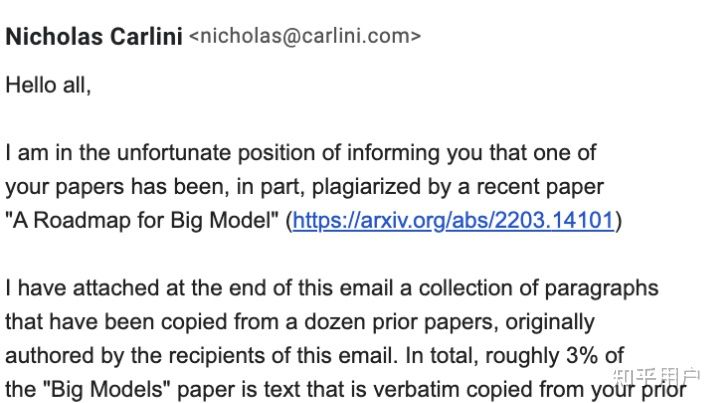
Task: Click the 知乎用户 watermark
Action: [656, 377]
